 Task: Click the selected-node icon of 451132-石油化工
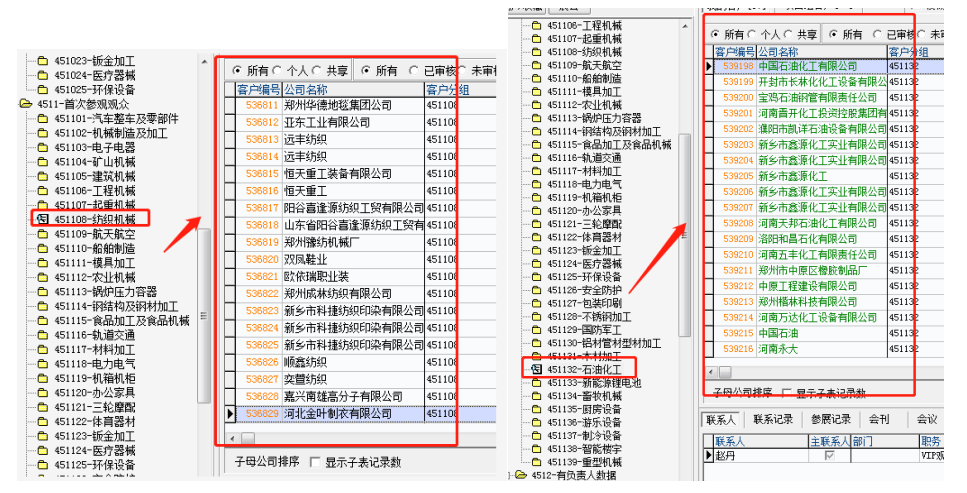[536, 370]
